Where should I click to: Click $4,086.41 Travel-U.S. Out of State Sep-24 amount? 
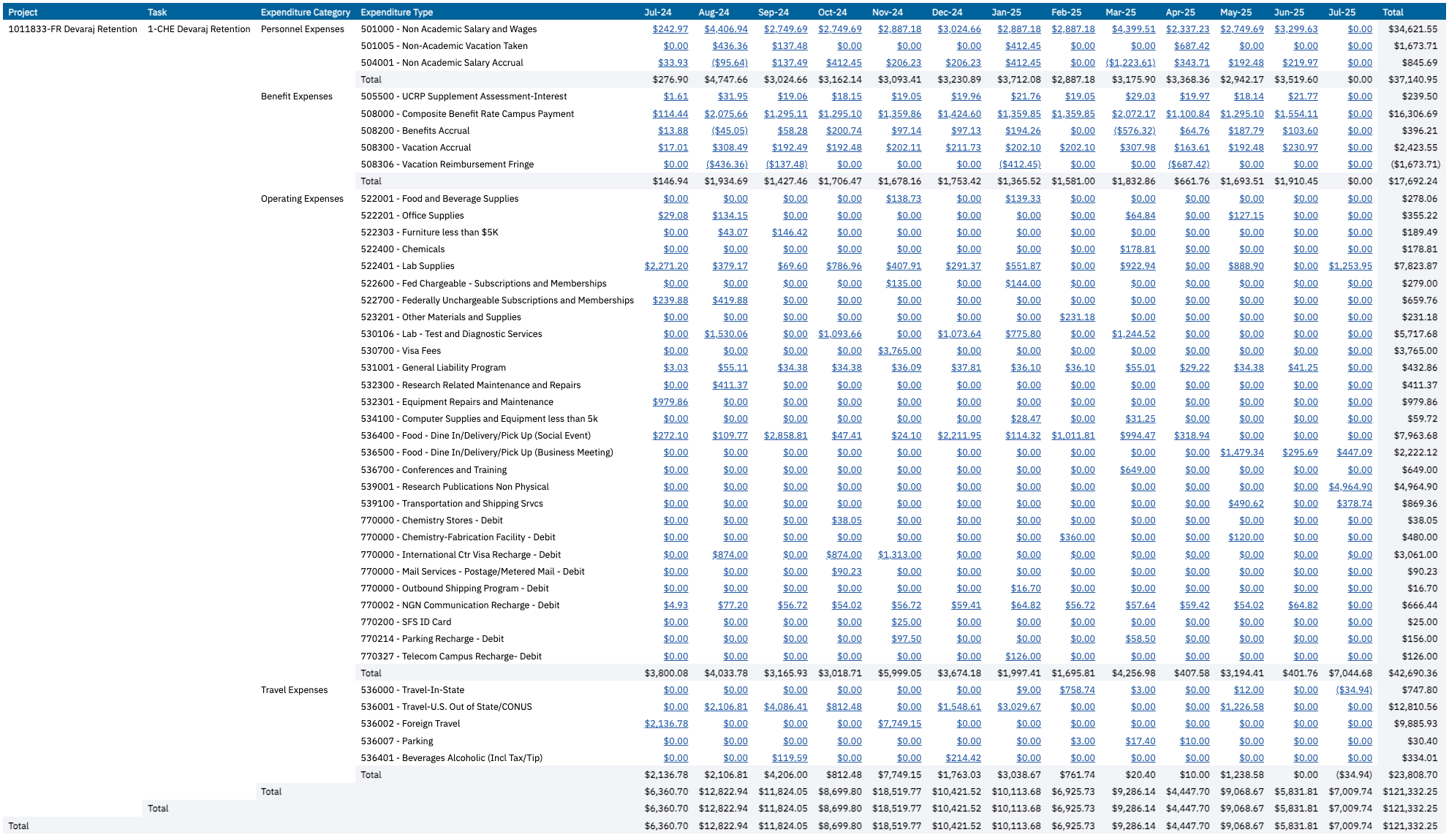[x=786, y=707]
